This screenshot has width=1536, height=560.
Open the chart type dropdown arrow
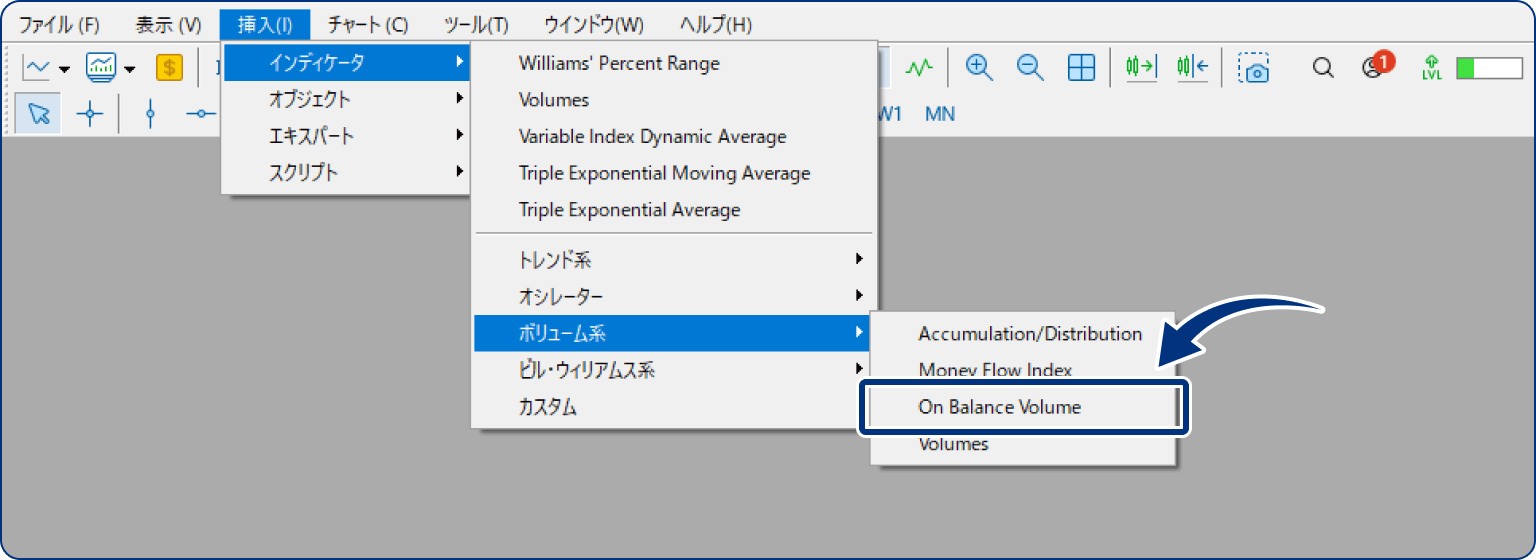[x=65, y=70]
